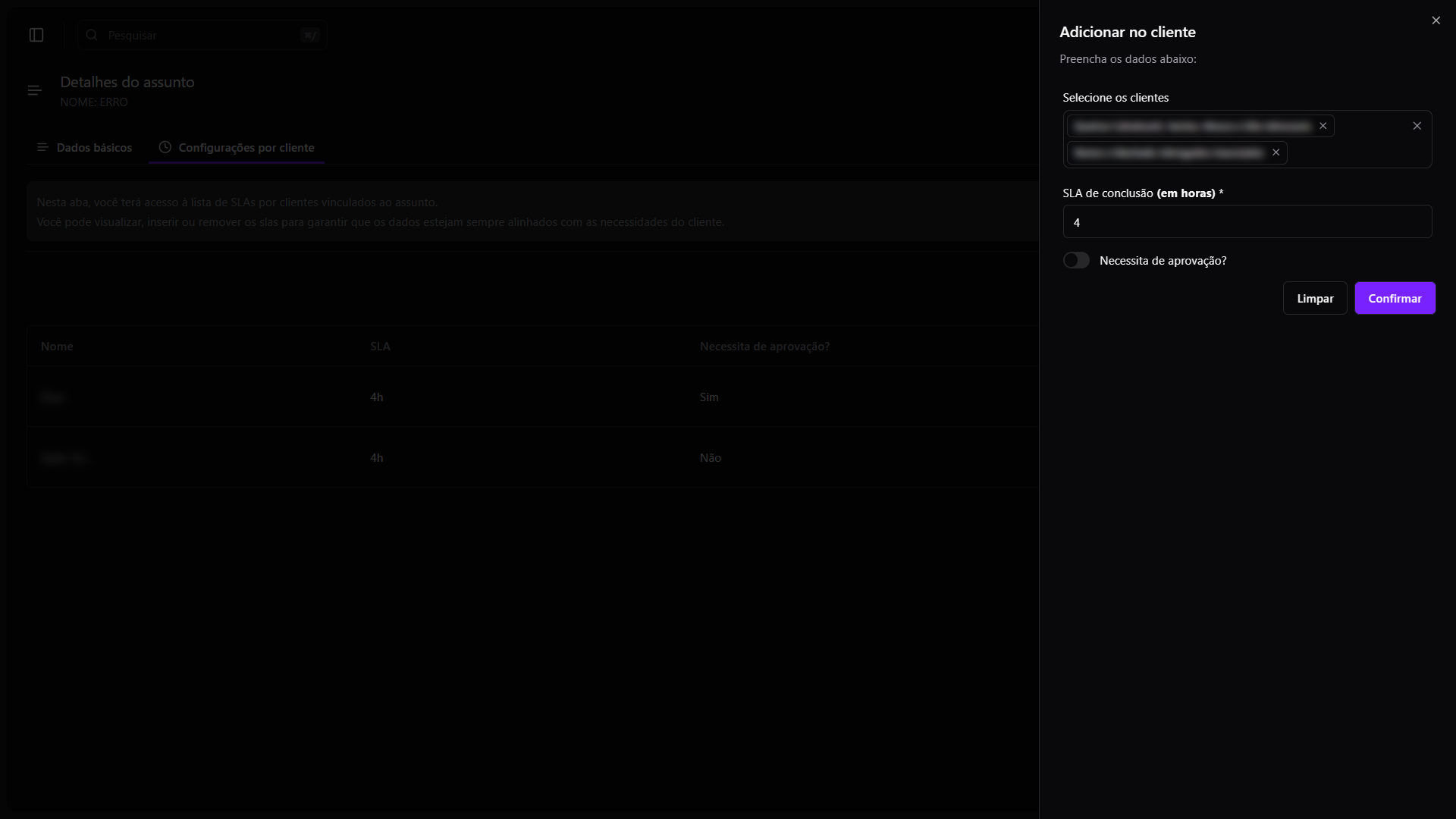The height and width of the screenshot is (819, 1456).
Task: Click the SLA column header
Action: click(380, 346)
